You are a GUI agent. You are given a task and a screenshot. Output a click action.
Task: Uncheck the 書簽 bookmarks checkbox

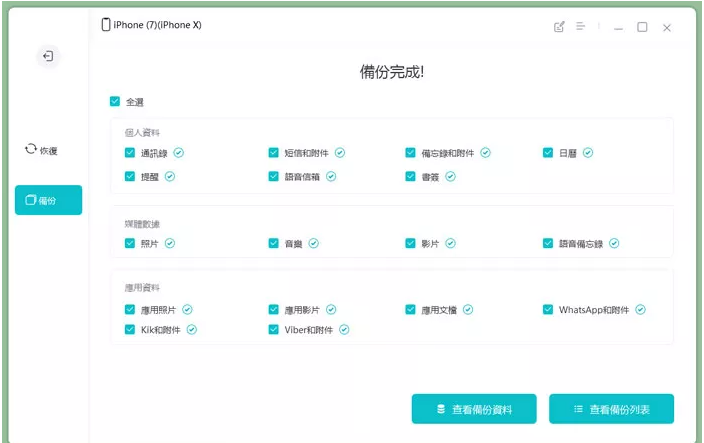[x=410, y=176]
